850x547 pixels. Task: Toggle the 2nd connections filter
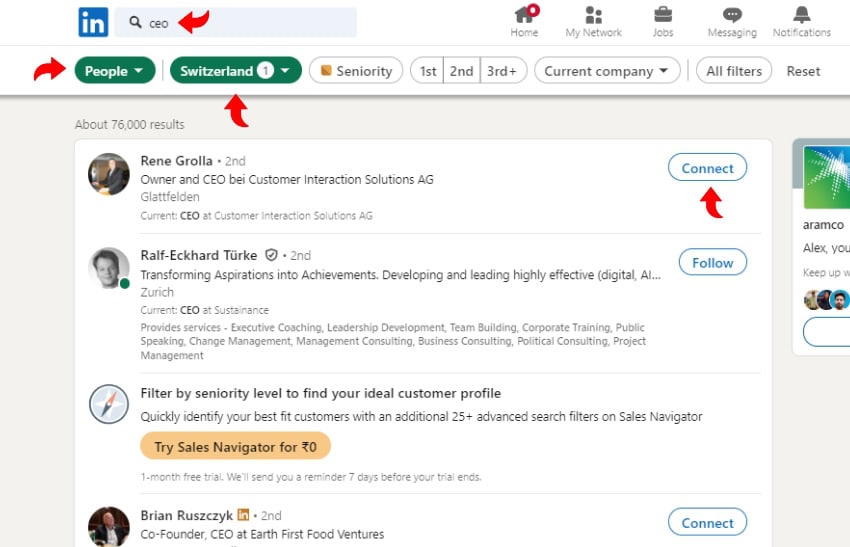461,71
